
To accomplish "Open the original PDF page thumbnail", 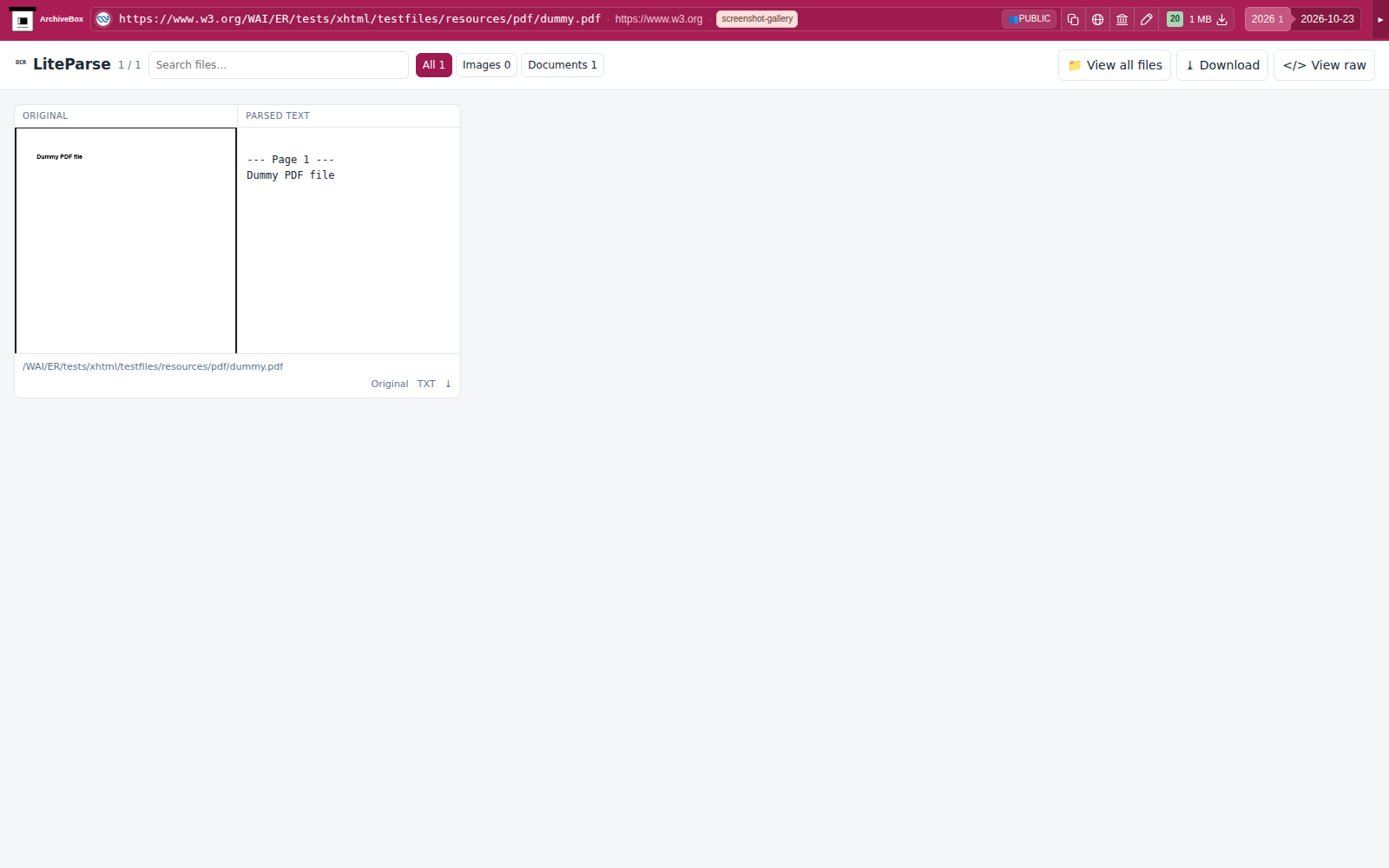I will tap(126, 240).
